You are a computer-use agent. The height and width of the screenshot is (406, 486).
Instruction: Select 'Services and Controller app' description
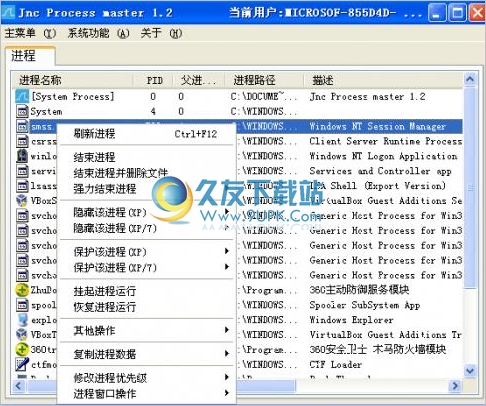tap(380, 171)
